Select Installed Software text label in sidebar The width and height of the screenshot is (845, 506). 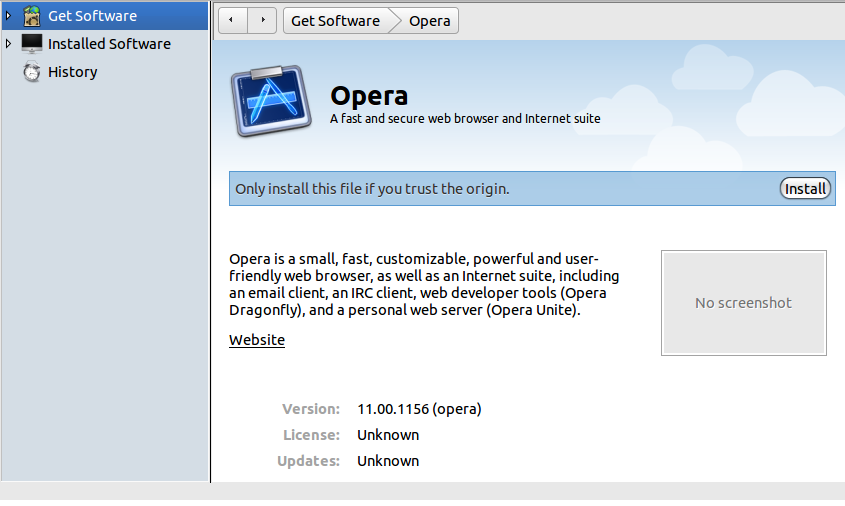(109, 44)
